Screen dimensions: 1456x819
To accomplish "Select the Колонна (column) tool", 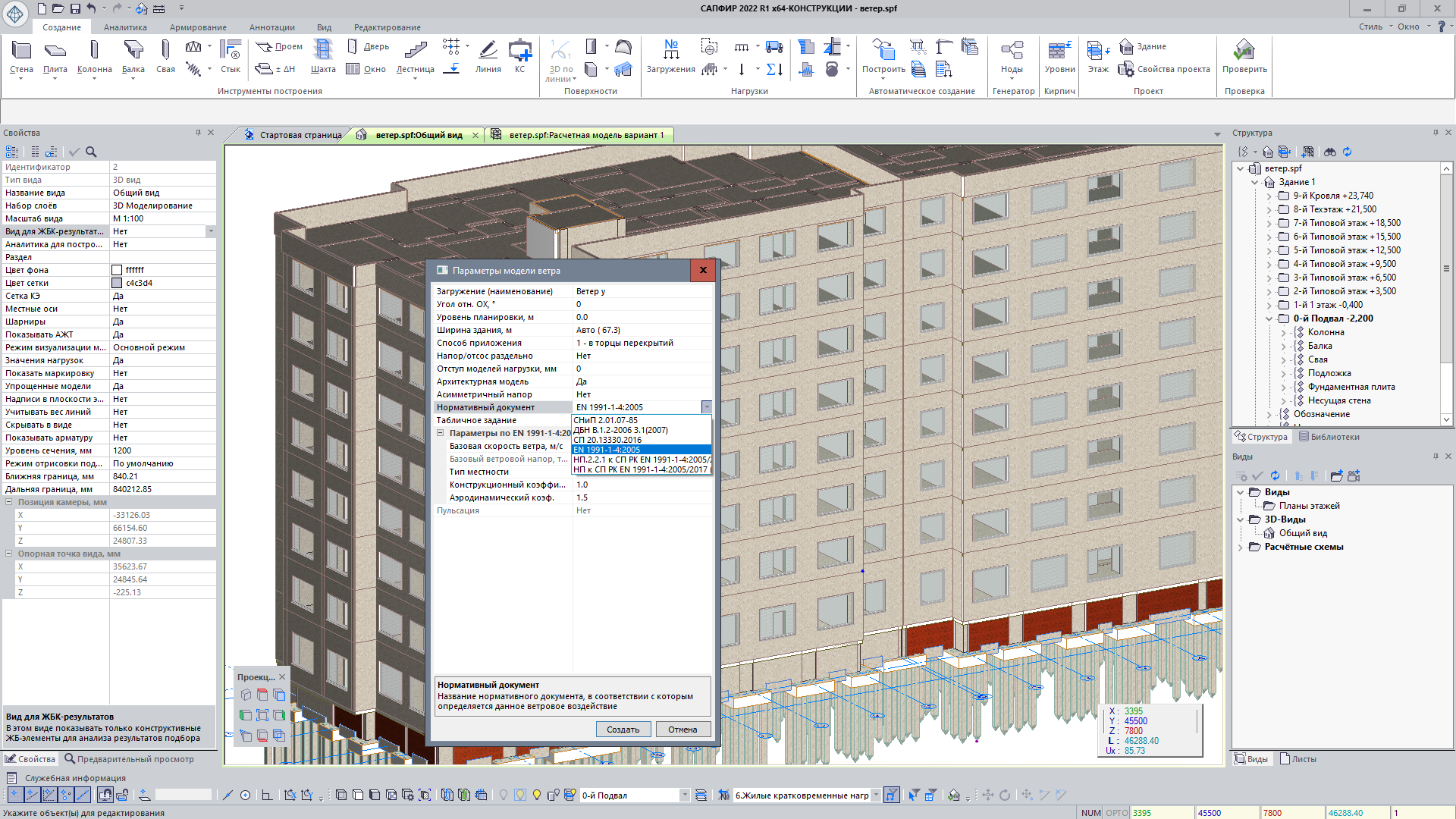I will click(x=94, y=52).
